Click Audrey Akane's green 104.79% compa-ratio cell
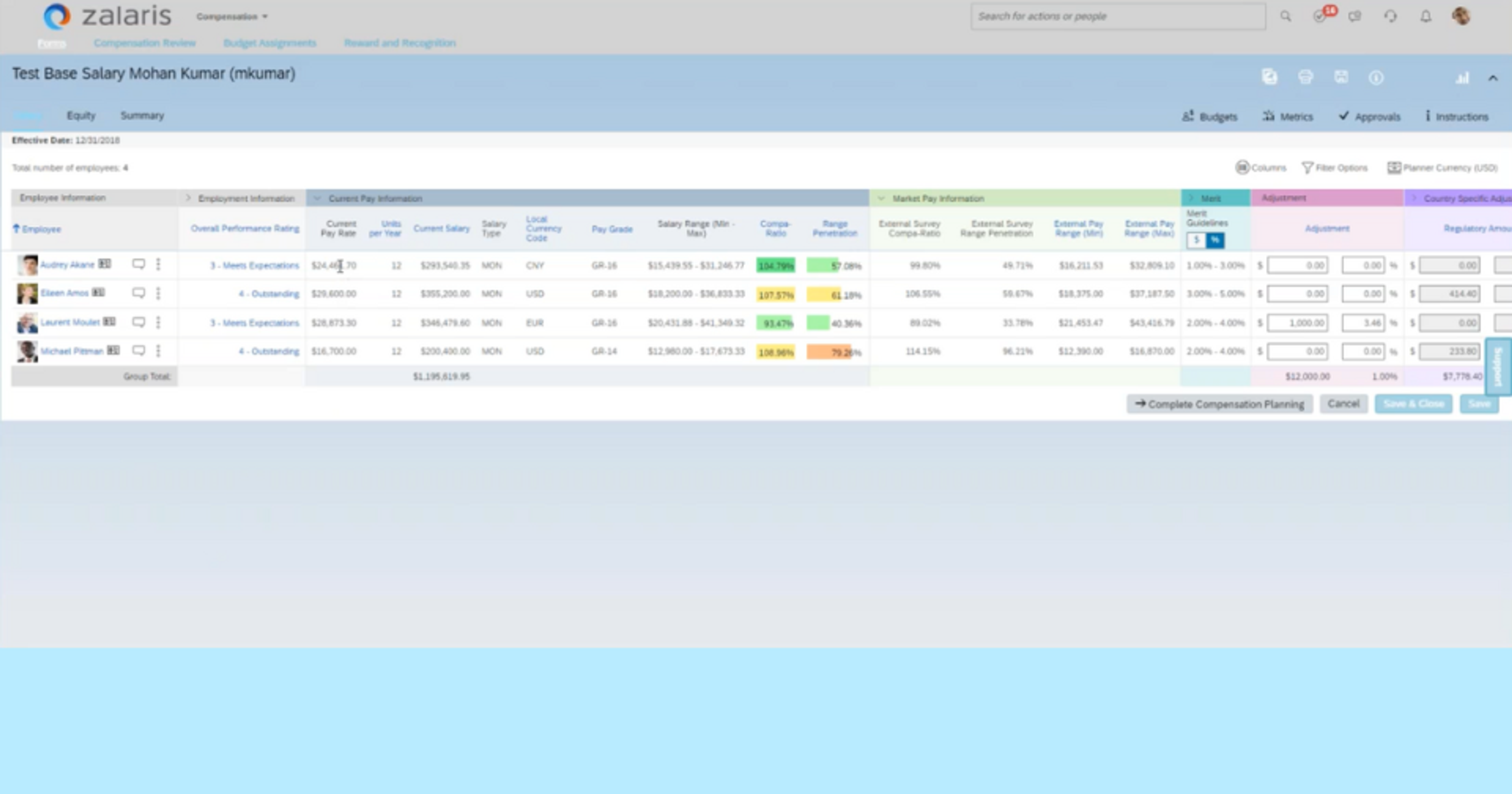The height and width of the screenshot is (794, 1512). 775,265
